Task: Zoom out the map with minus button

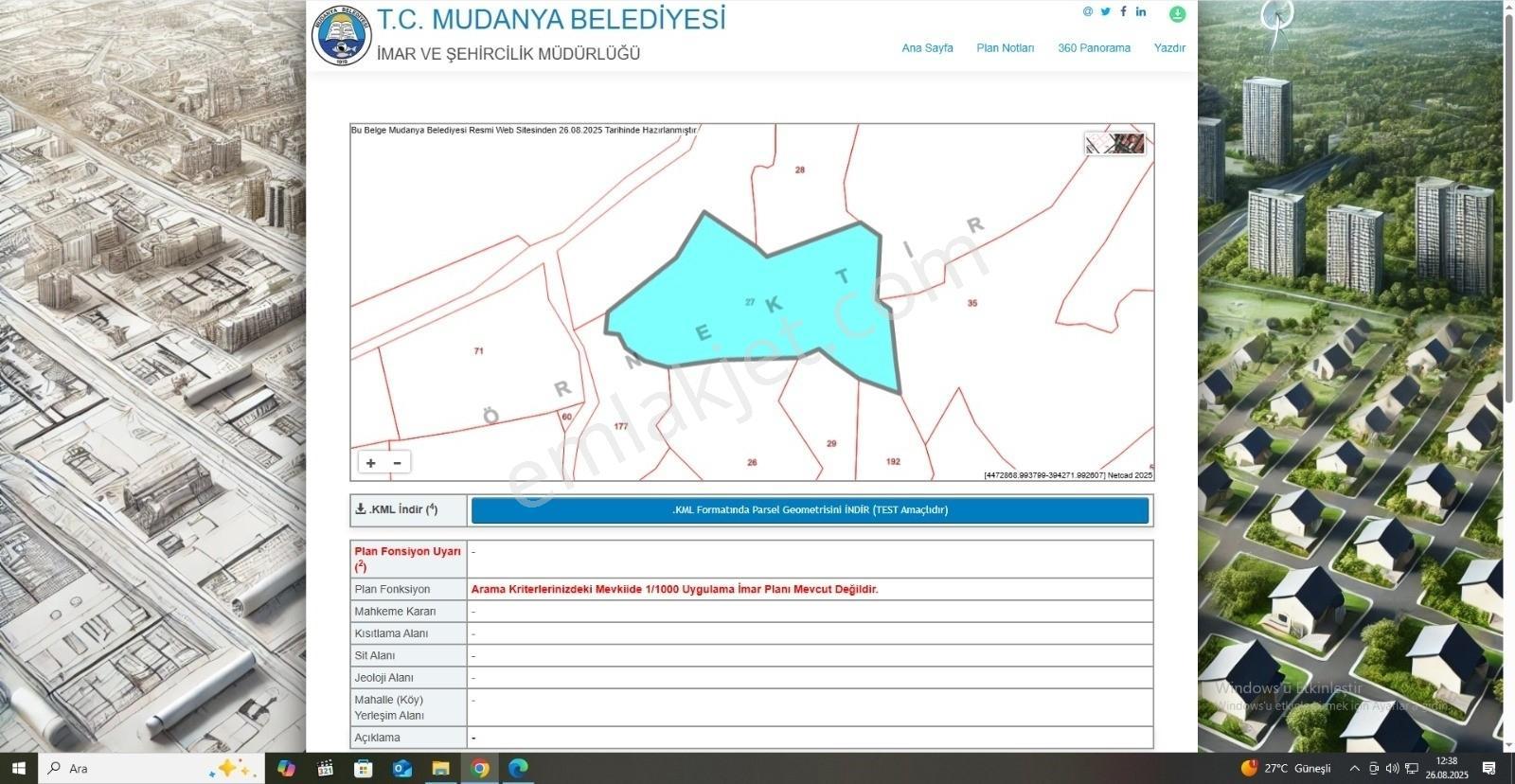Action: 397,463
